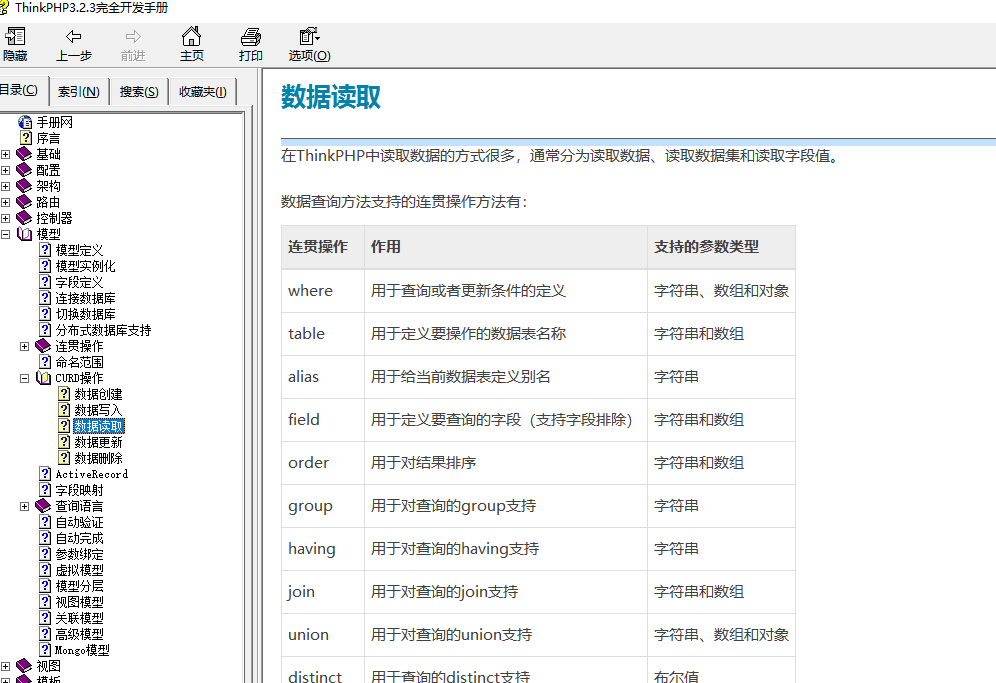Open the 搜索(S) search tab
The height and width of the screenshot is (683, 996).
click(139, 91)
